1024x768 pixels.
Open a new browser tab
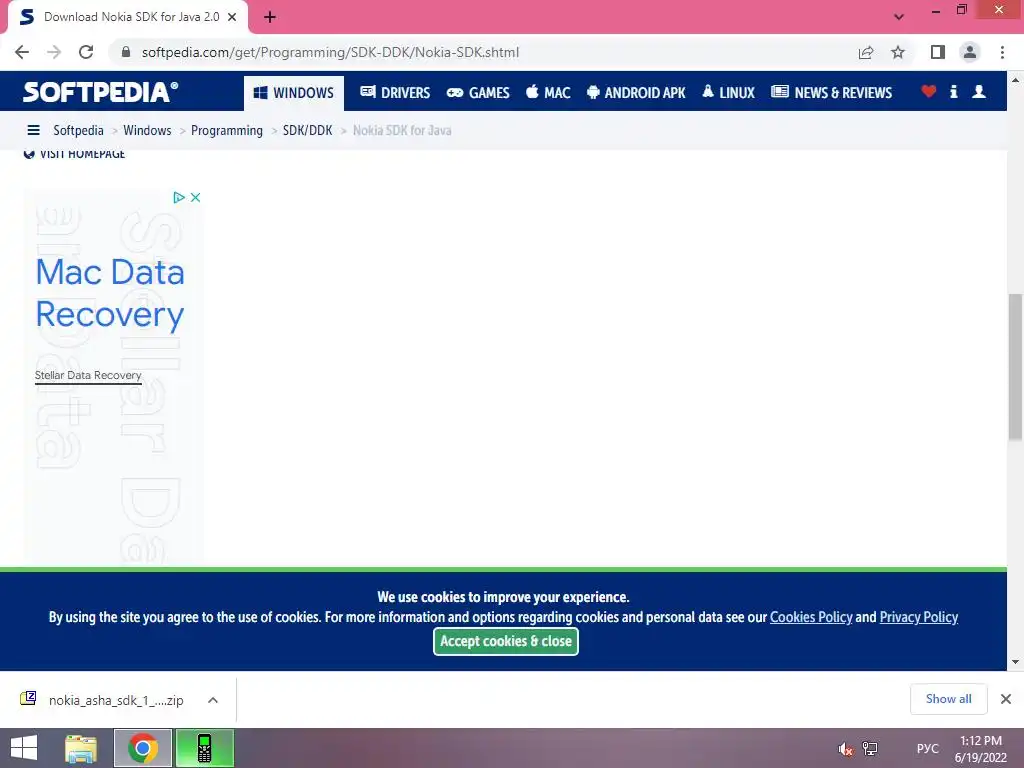tap(270, 17)
